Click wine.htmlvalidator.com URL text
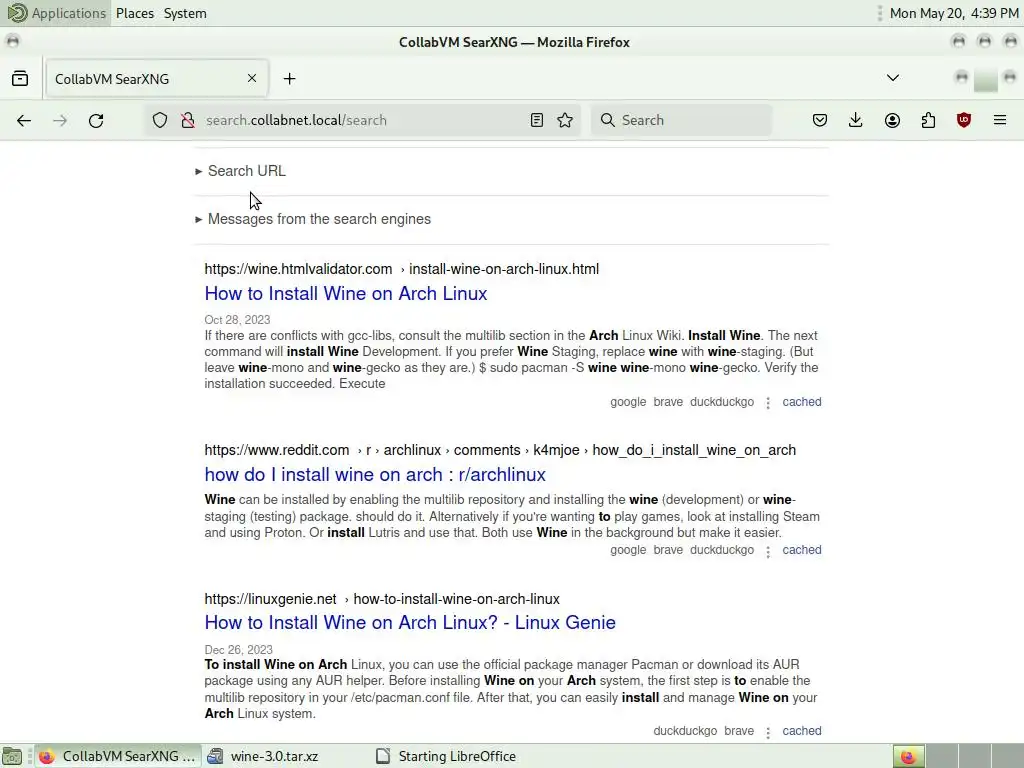The image size is (1024, 768). (x=298, y=269)
